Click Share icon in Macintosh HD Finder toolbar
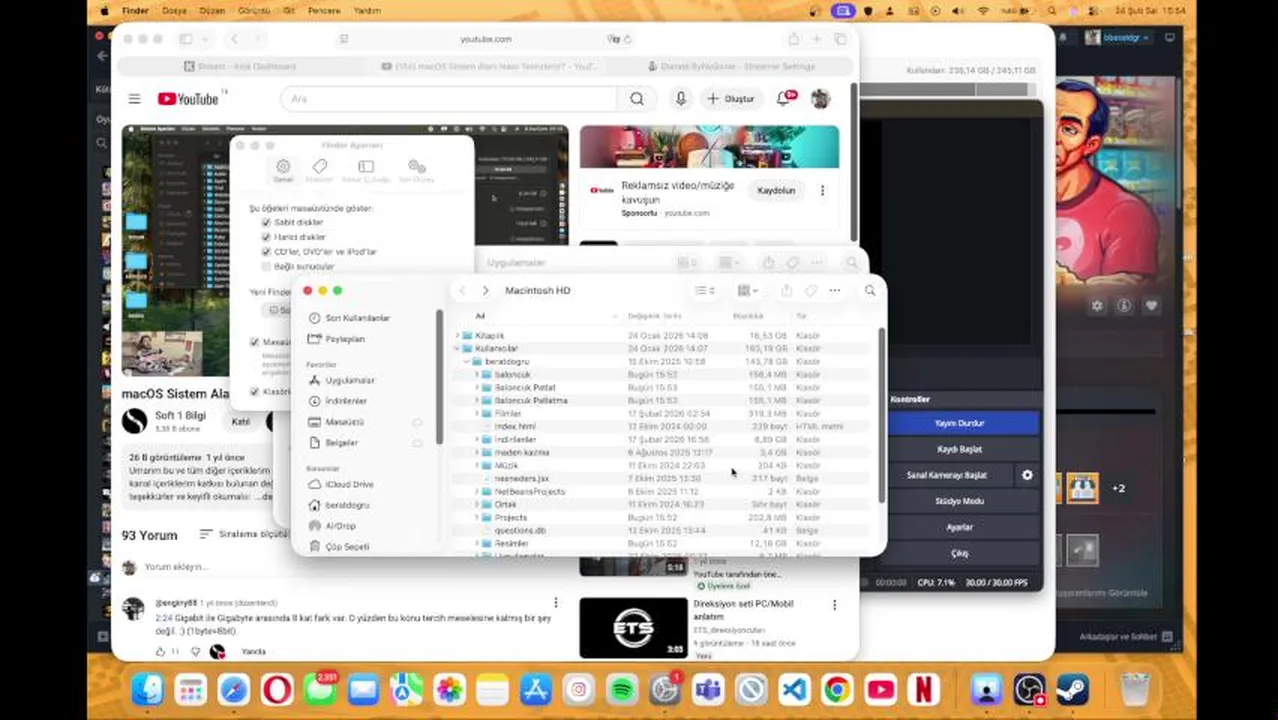This screenshot has height=720, width=1278. click(x=786, y=291)
